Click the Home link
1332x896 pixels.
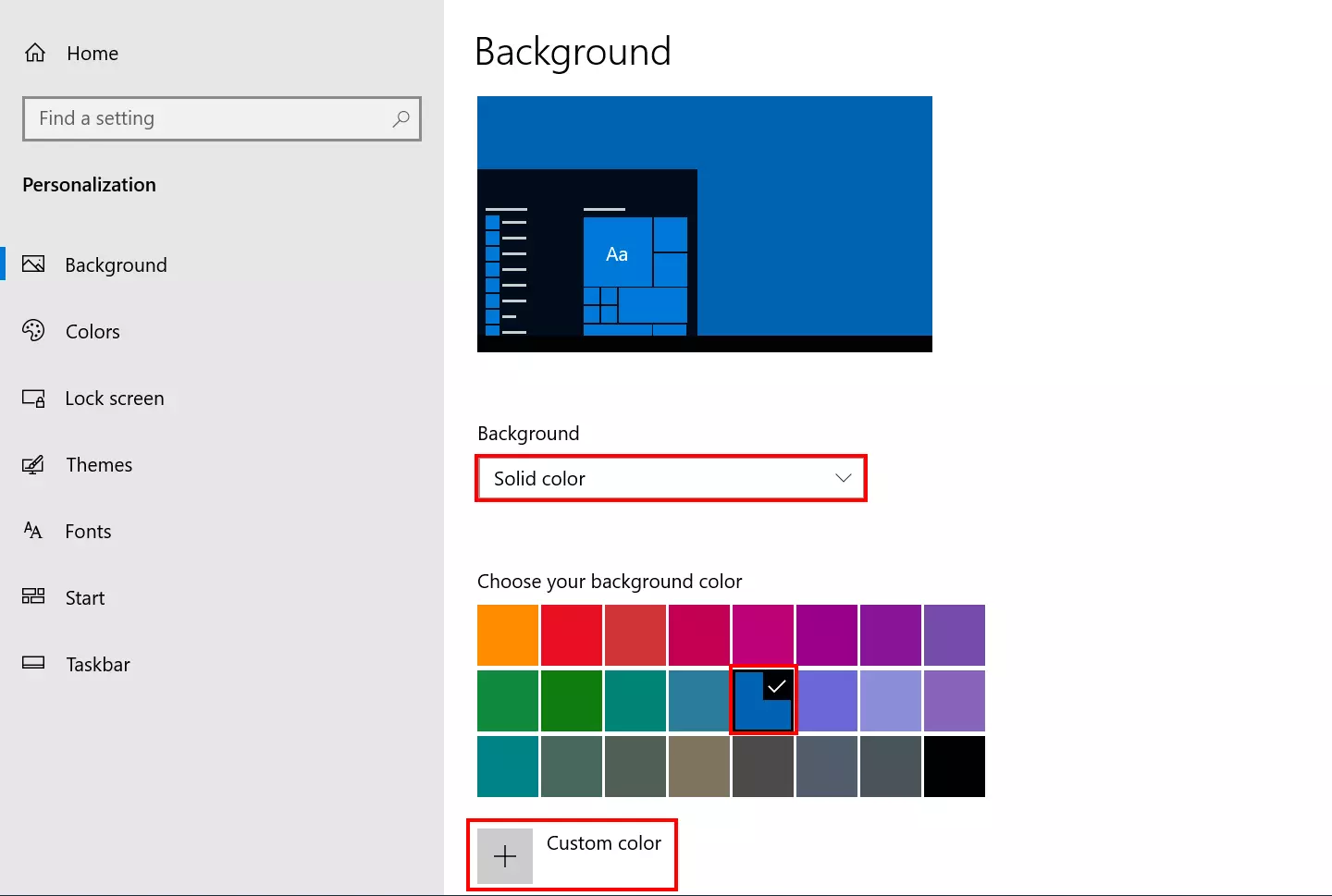[x=92, y=54]
